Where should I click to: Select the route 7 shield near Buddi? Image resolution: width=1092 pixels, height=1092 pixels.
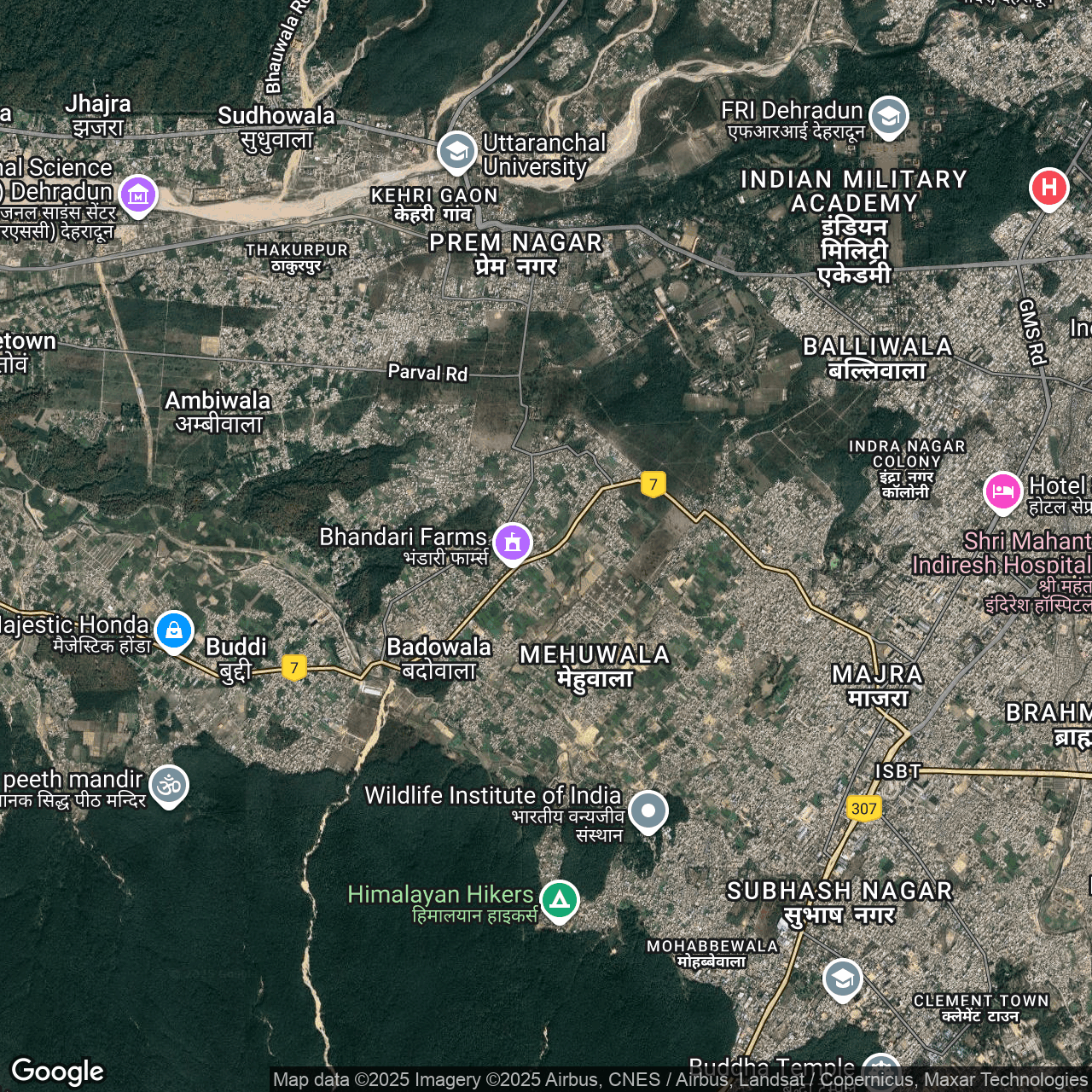coord(294,667)
